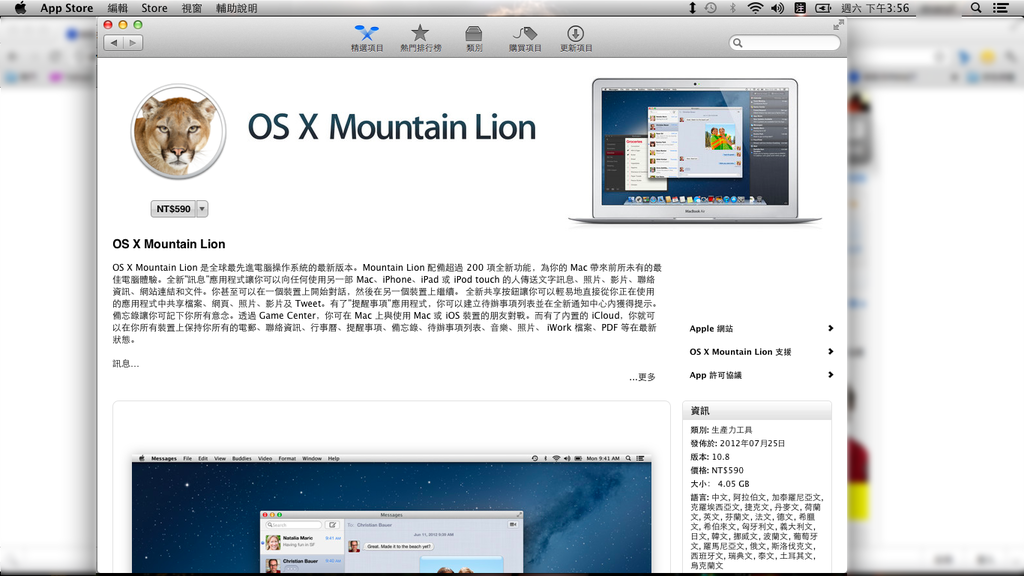Open the Apple 網站 link
Screen dimensions: 1024x576
[711, 328]
